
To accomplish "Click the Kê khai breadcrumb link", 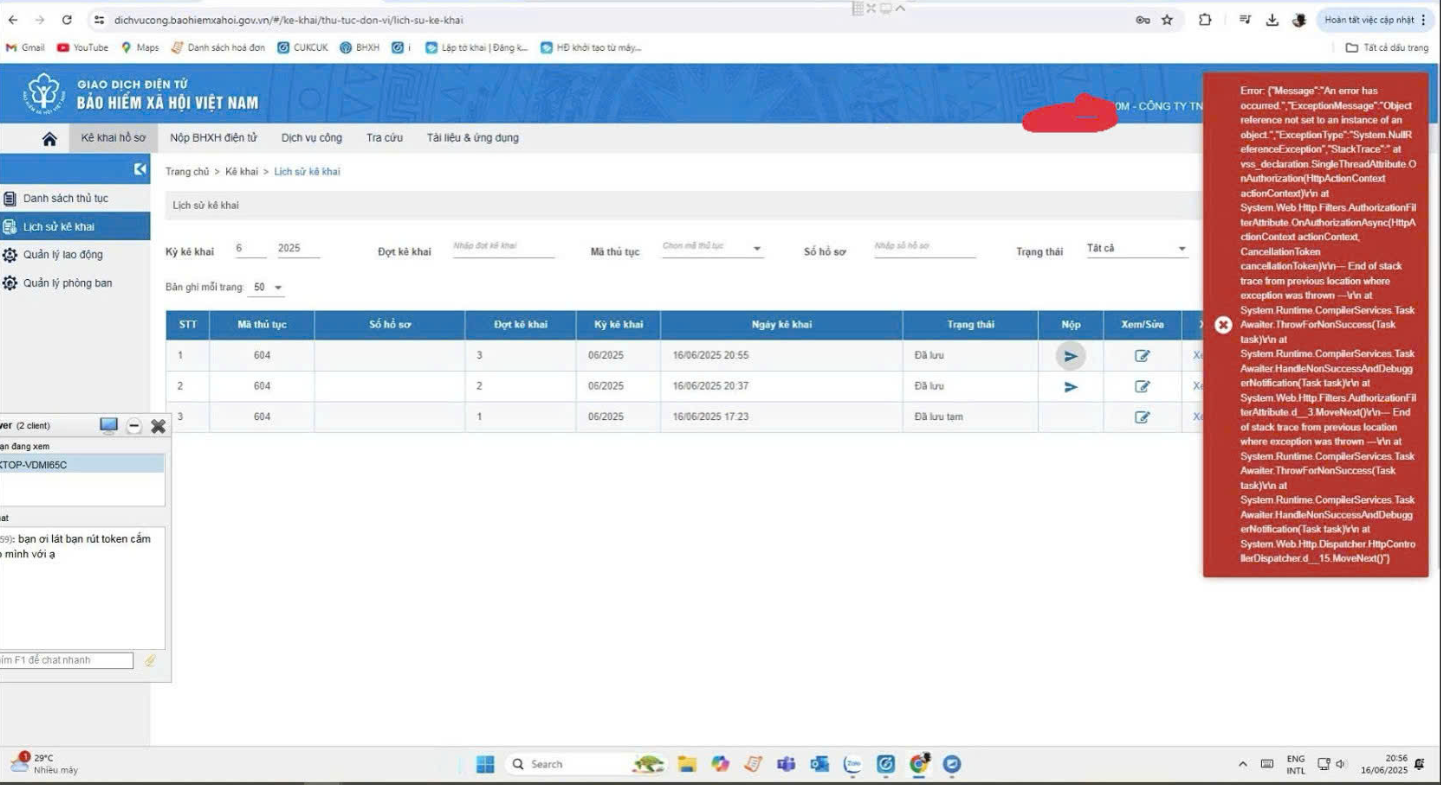I will 241,172.
